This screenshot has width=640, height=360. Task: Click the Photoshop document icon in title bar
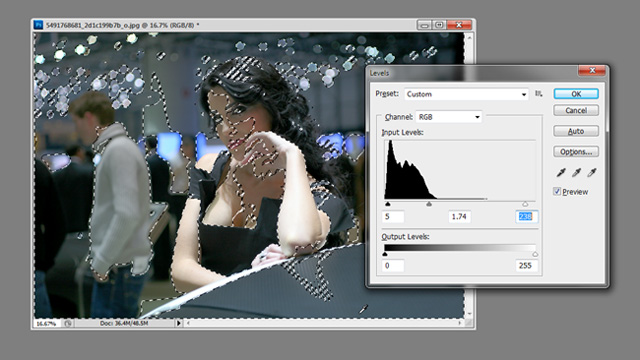point(38,25)
